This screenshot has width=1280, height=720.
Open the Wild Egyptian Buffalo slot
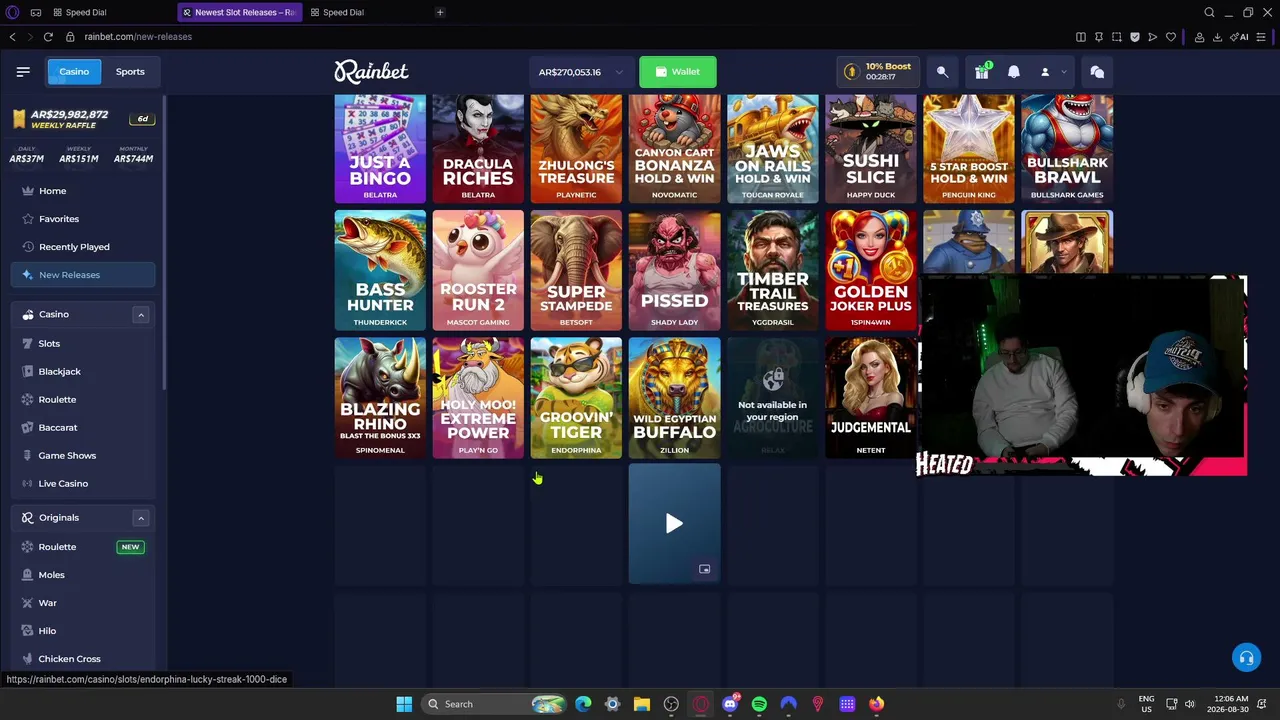click(674, 398)
